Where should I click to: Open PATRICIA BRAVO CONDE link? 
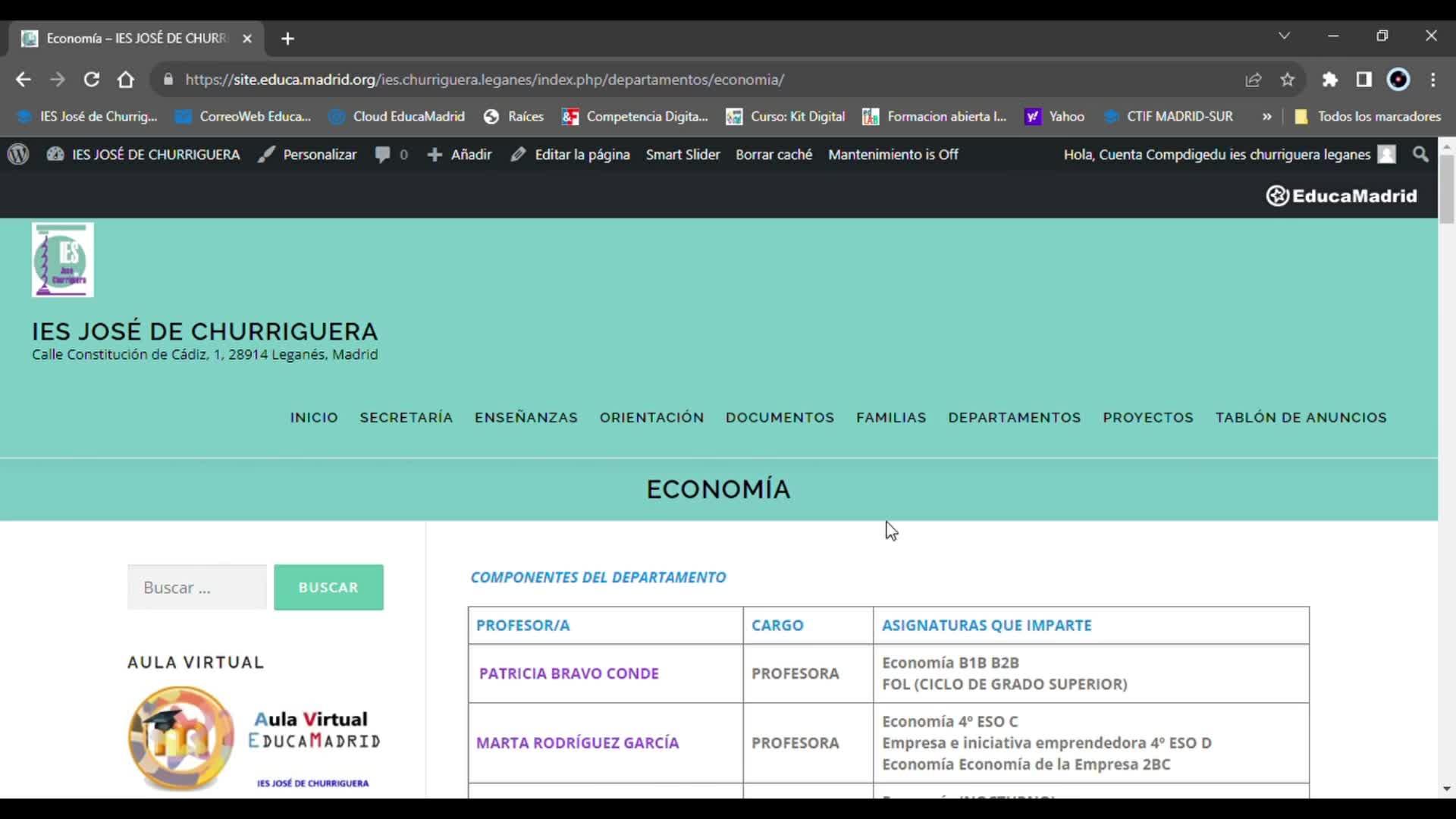569,673
